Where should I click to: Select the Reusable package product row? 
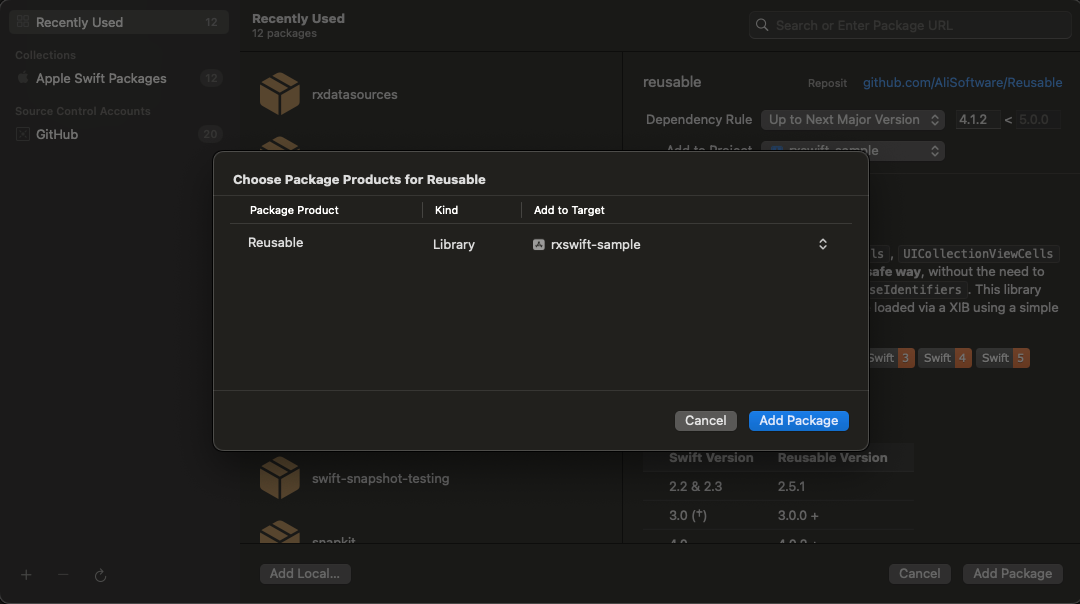(276, 243)
